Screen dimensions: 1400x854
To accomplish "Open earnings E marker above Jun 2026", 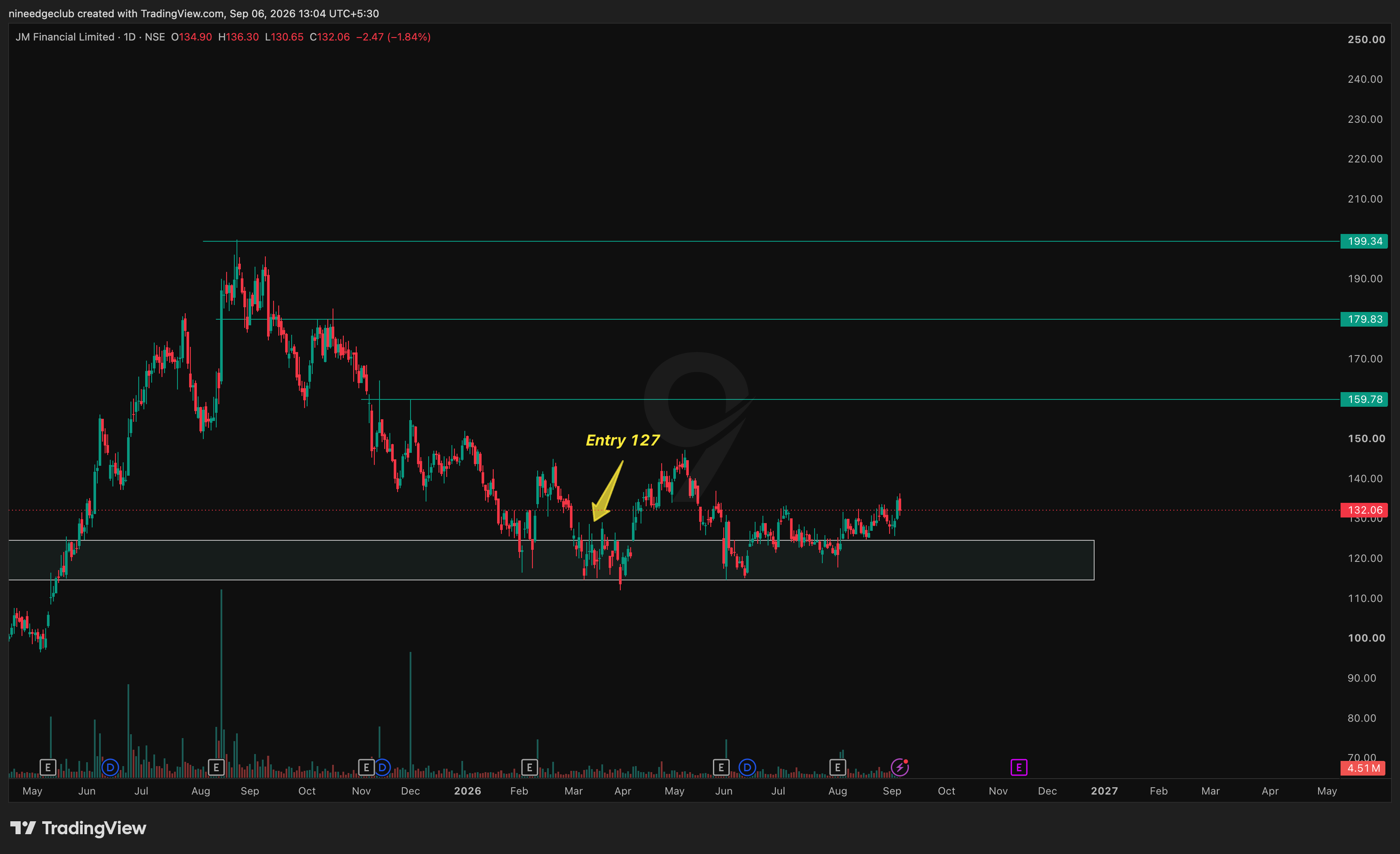I will pos(721,768).
